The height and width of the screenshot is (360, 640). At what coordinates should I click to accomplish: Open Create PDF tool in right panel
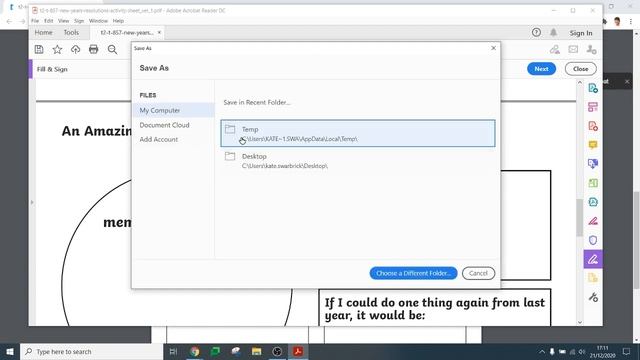(593, 88)
